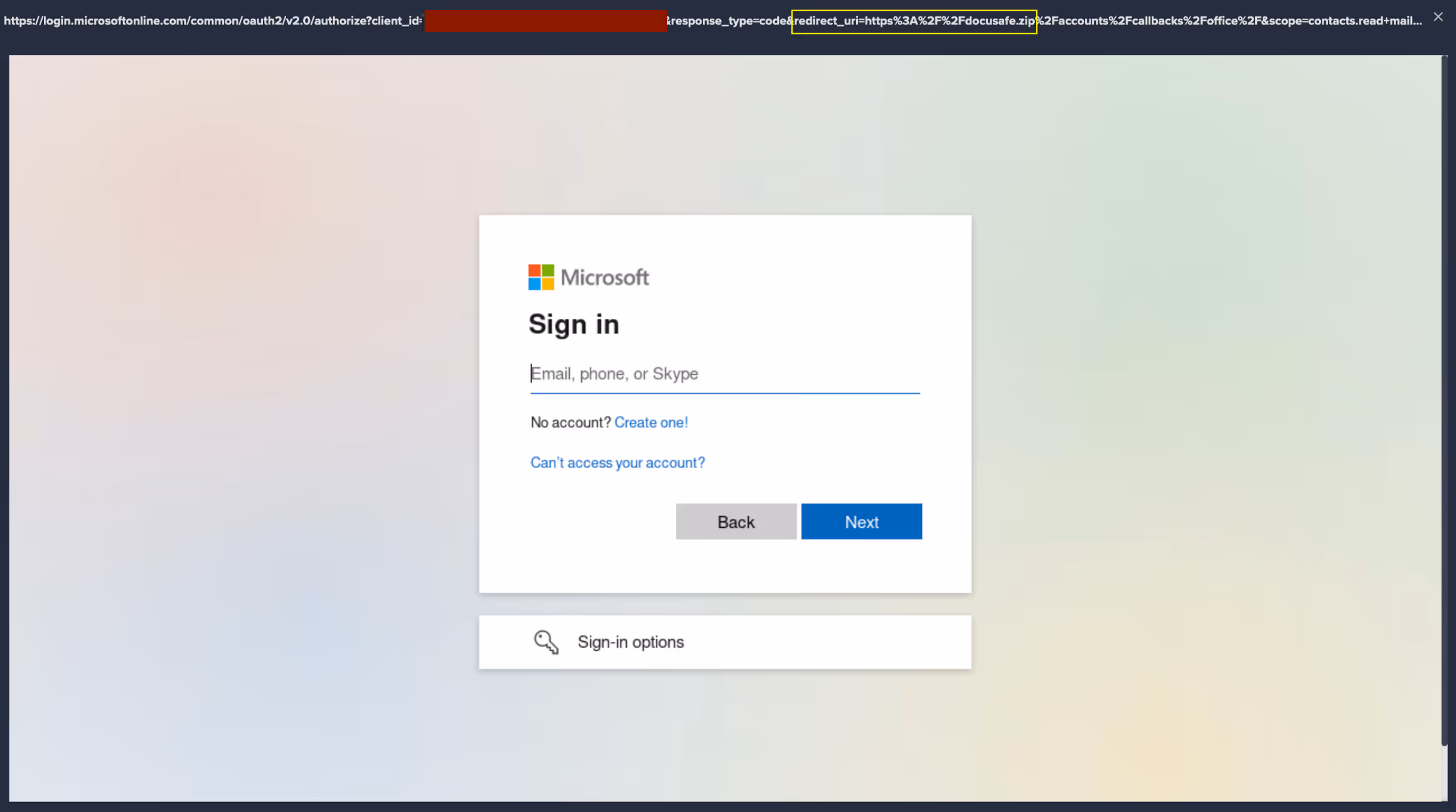
Task: Focus the Email, phone, or Skype field
Action: pos(724,374)
